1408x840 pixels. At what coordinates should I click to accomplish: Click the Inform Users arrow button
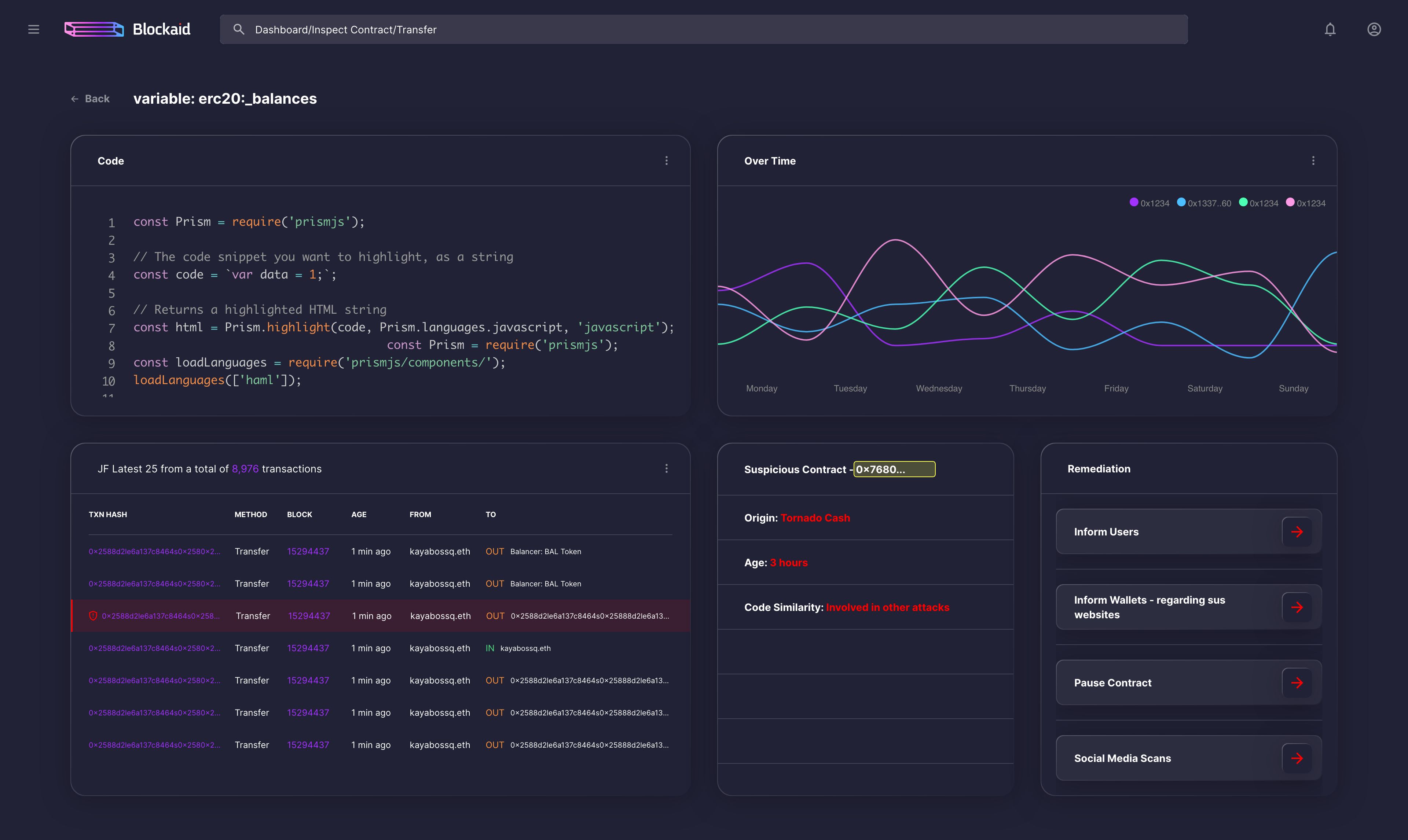pyautogui.click(x=1297, y=531)
